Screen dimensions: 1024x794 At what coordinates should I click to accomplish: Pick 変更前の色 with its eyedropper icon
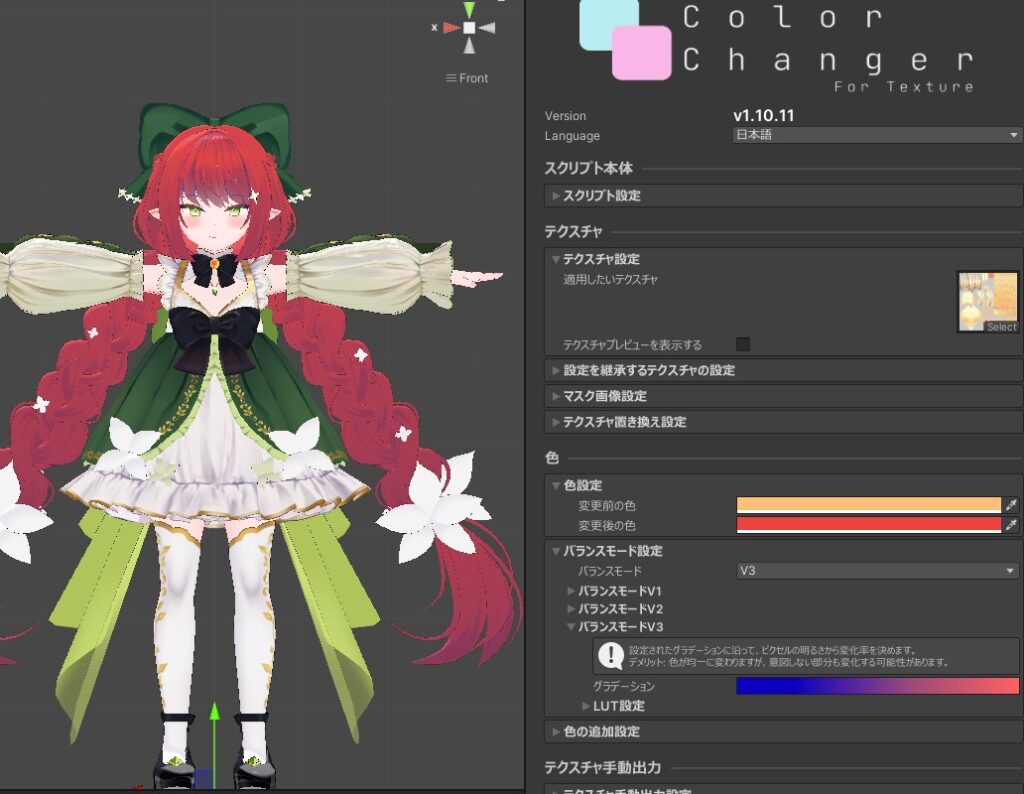tap(1011, 505)
